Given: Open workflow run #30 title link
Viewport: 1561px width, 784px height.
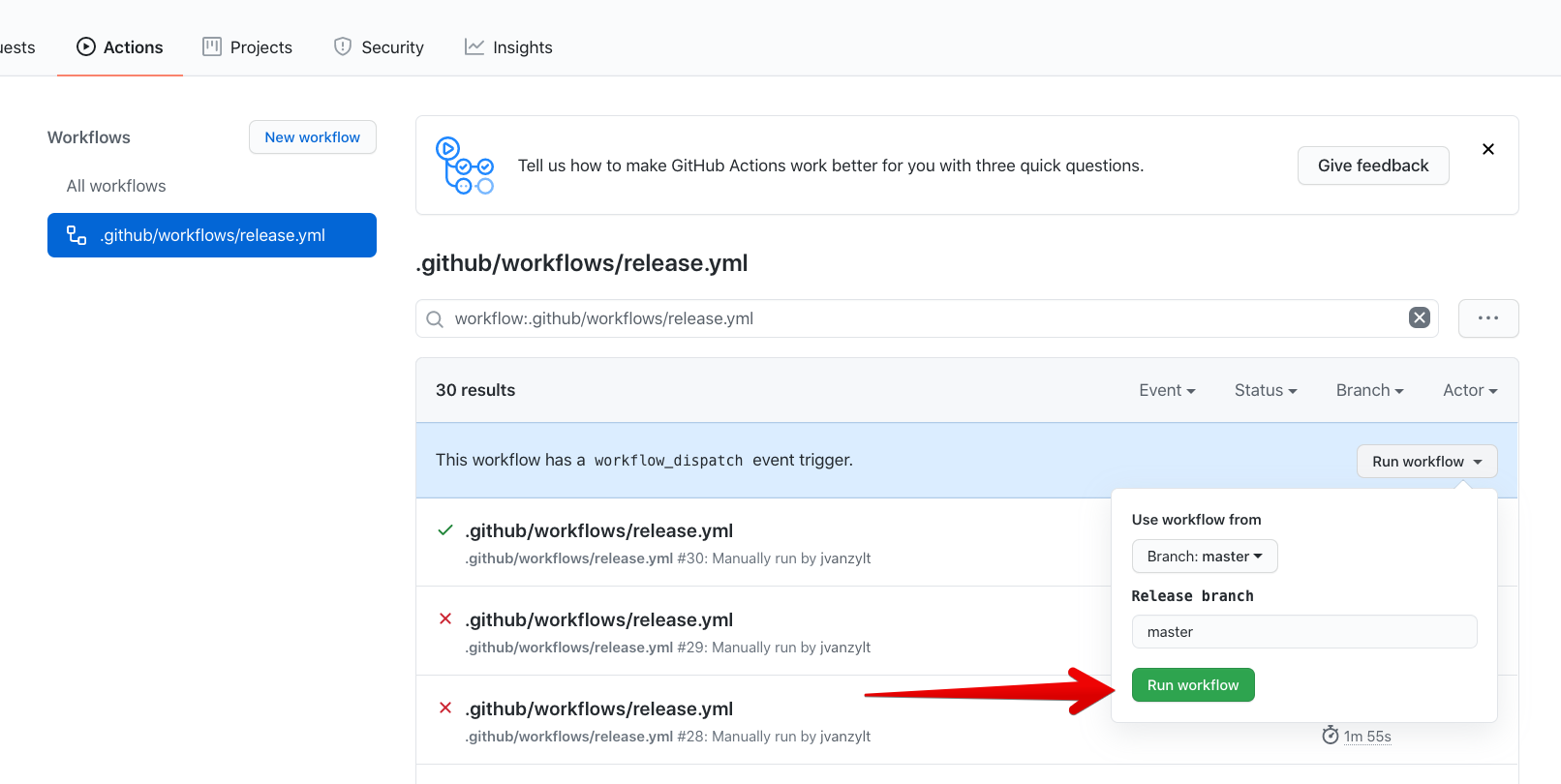Looking at the screenshot, I should point(599,530).
